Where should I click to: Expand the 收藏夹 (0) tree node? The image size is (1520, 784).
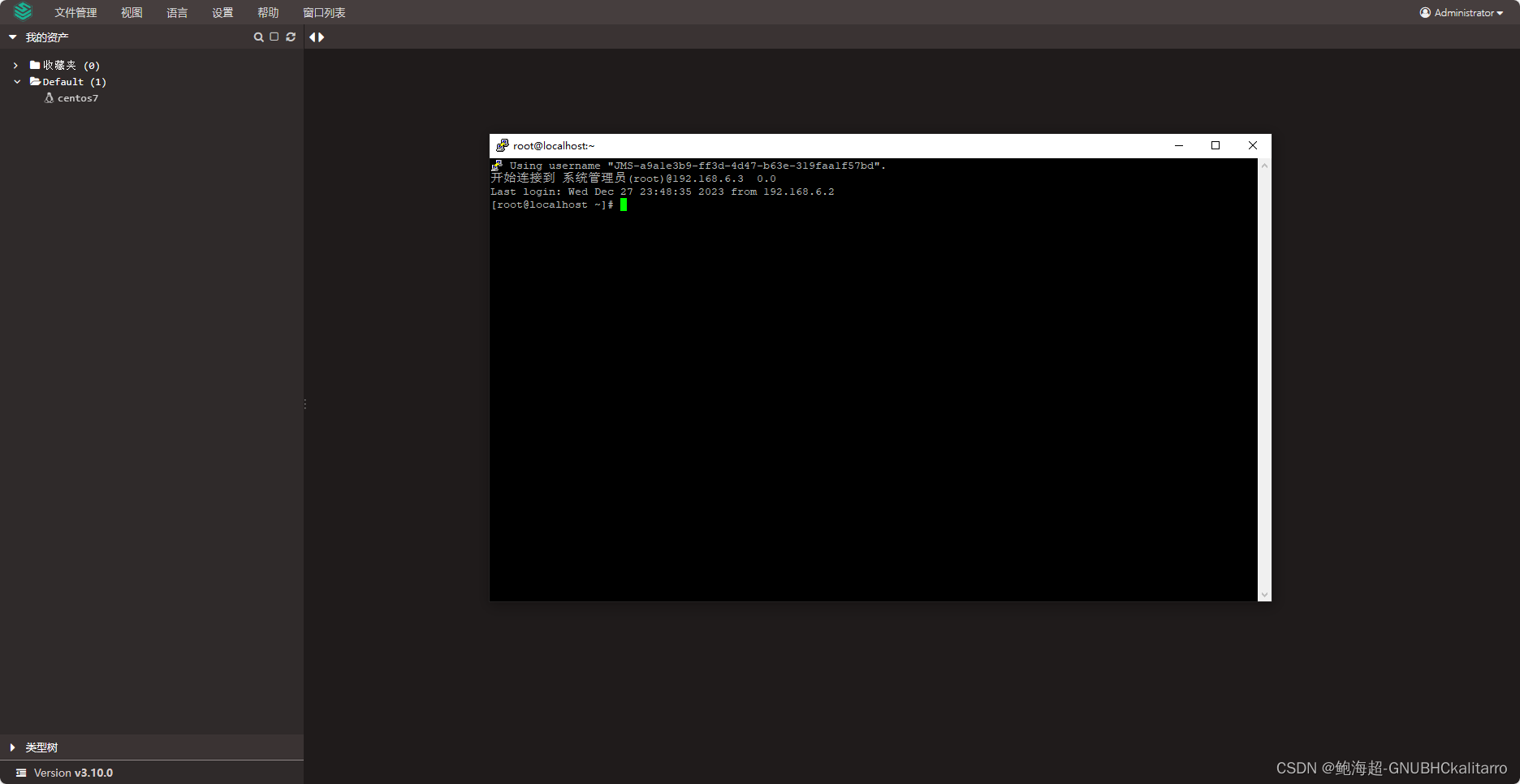(x=15, y=65)
